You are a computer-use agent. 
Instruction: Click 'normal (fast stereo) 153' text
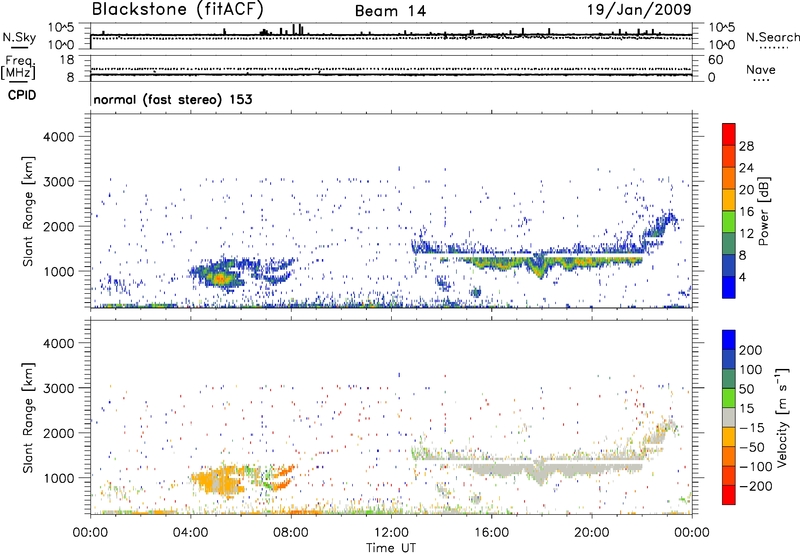[x=173, y=99]
